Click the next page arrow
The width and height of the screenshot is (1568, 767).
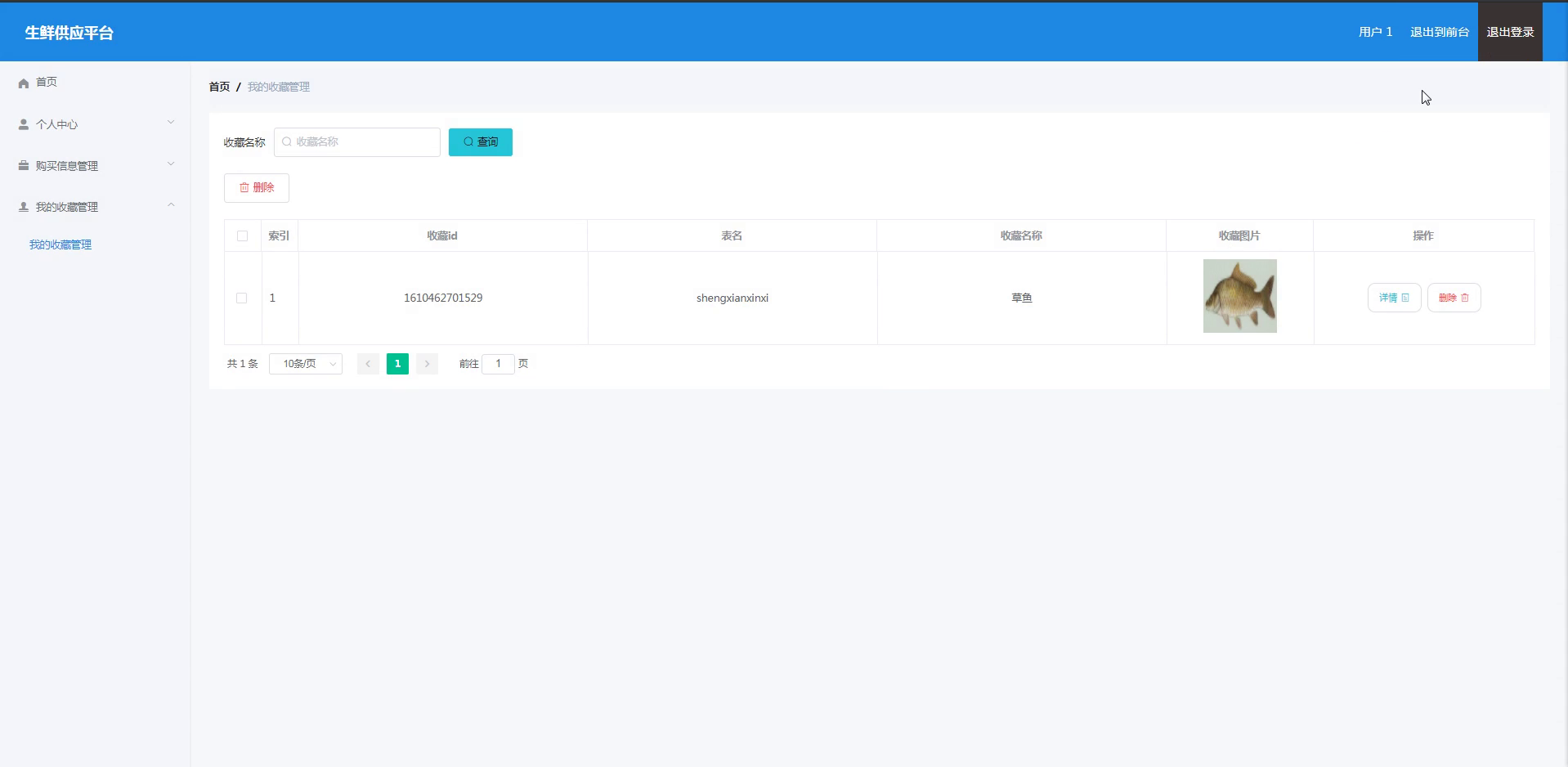tap(427, 364)
